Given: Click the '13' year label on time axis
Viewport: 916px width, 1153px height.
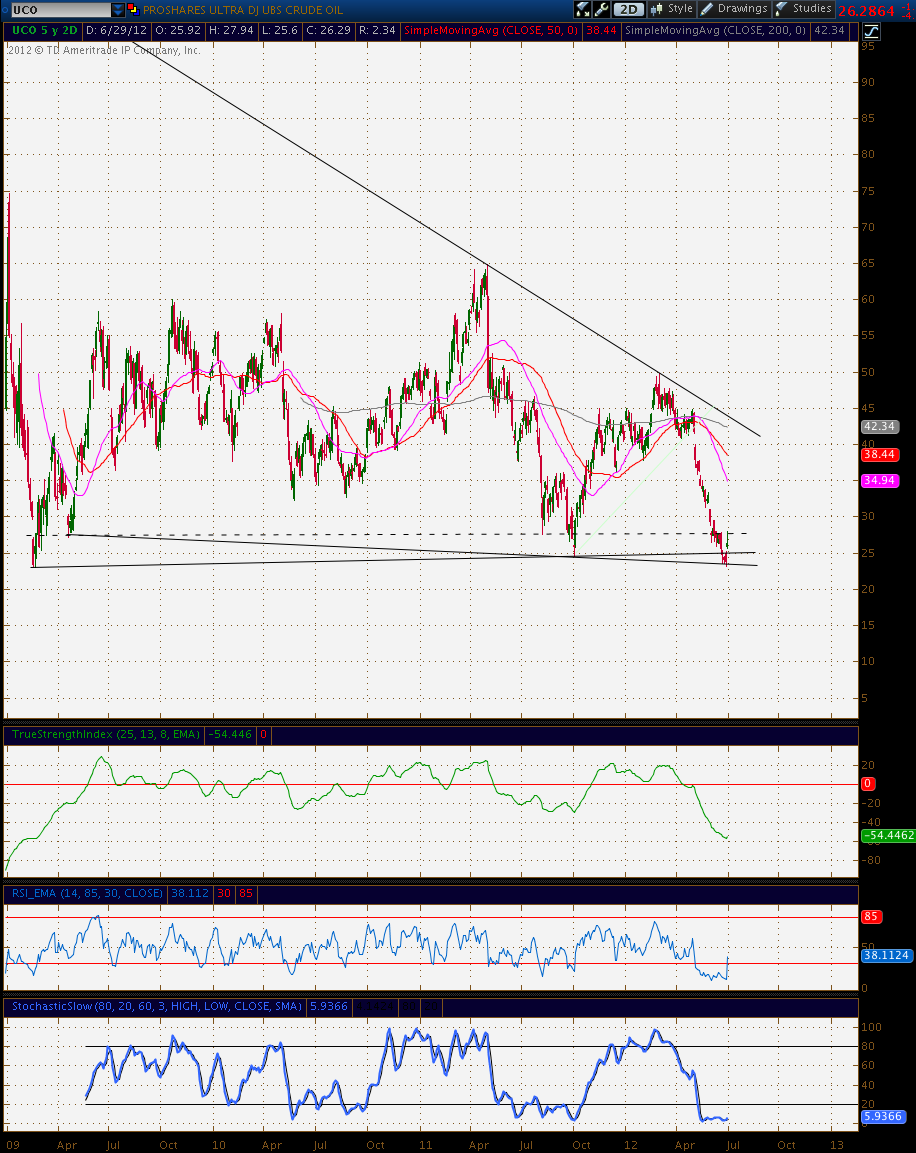Looking at the screenshot, I should click(x=837, y=1145).
